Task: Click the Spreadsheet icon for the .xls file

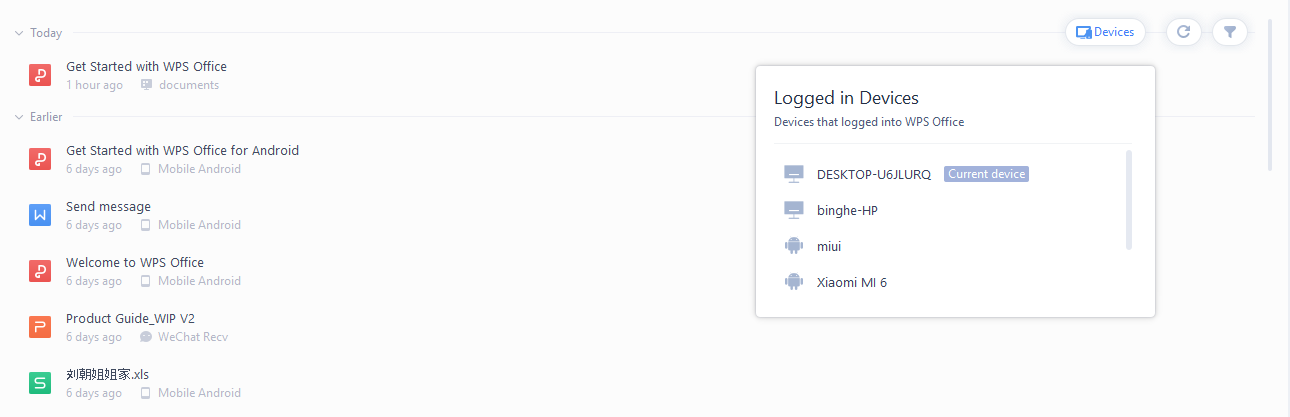Action: click(40, 383)
